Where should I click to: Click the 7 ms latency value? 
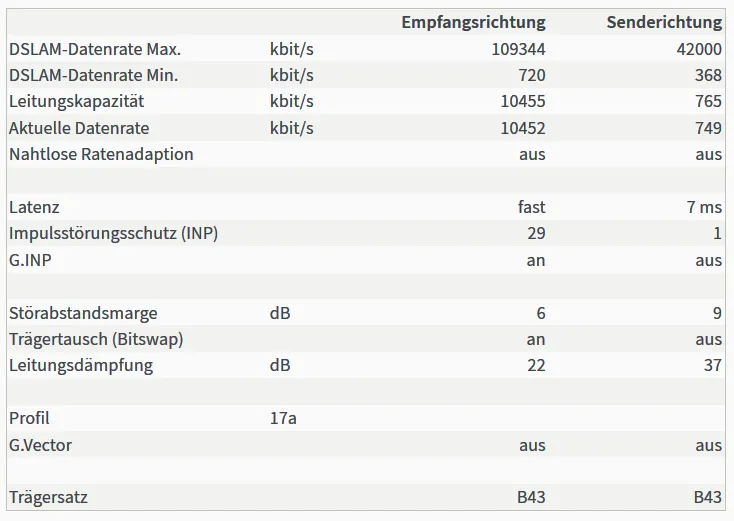704,207
